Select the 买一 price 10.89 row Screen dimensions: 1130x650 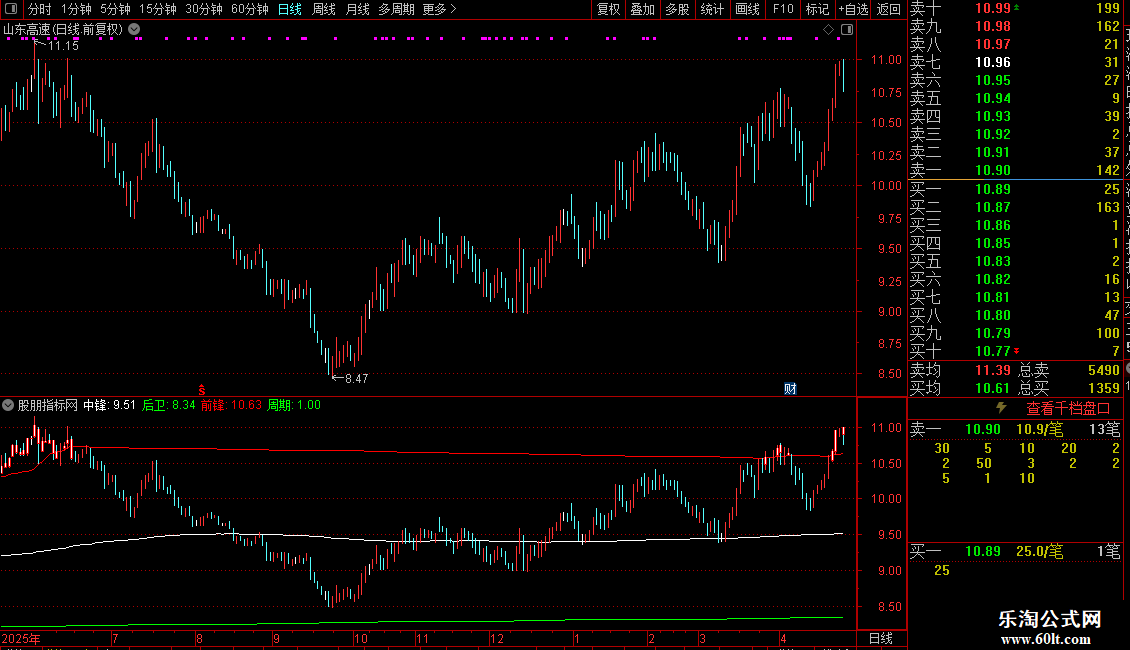(1015, 189)
